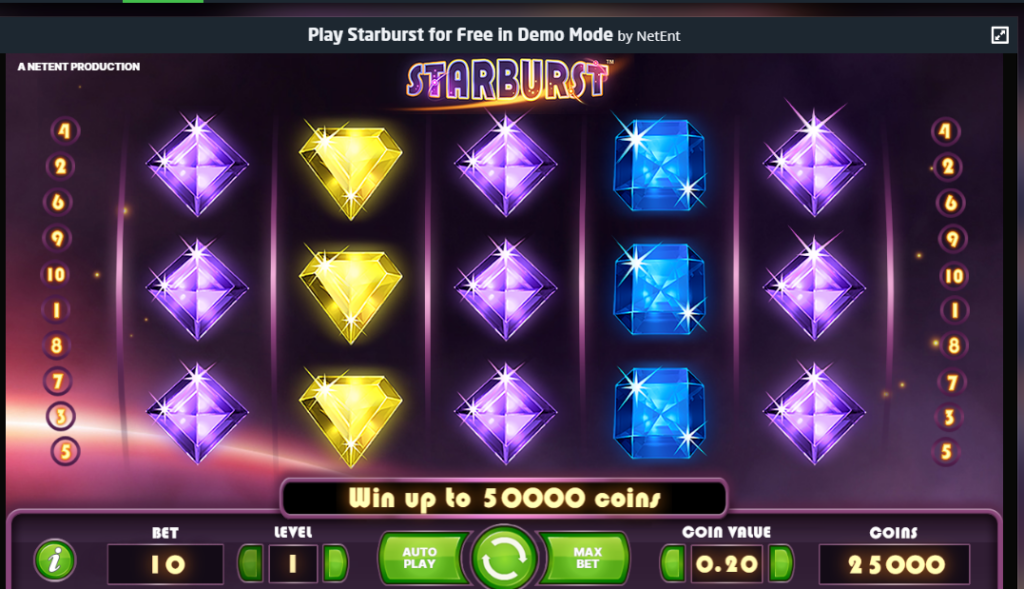Click payline 7 marker on right
Image resolution: width=1024 pixels, height=589 pixels.
pos(952,382)
